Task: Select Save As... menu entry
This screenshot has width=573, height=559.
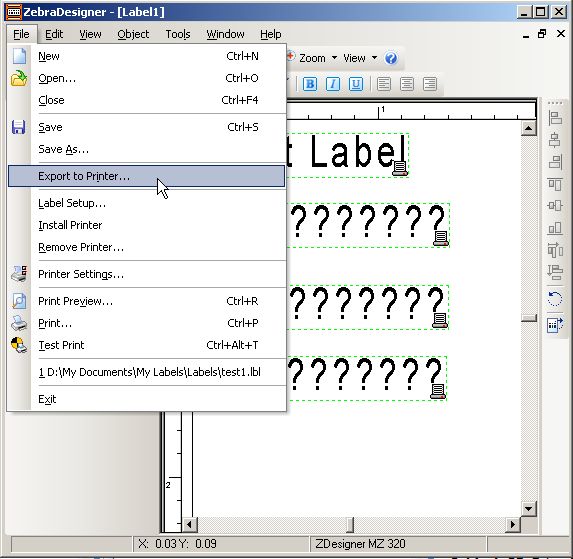Action: (146, 149)
